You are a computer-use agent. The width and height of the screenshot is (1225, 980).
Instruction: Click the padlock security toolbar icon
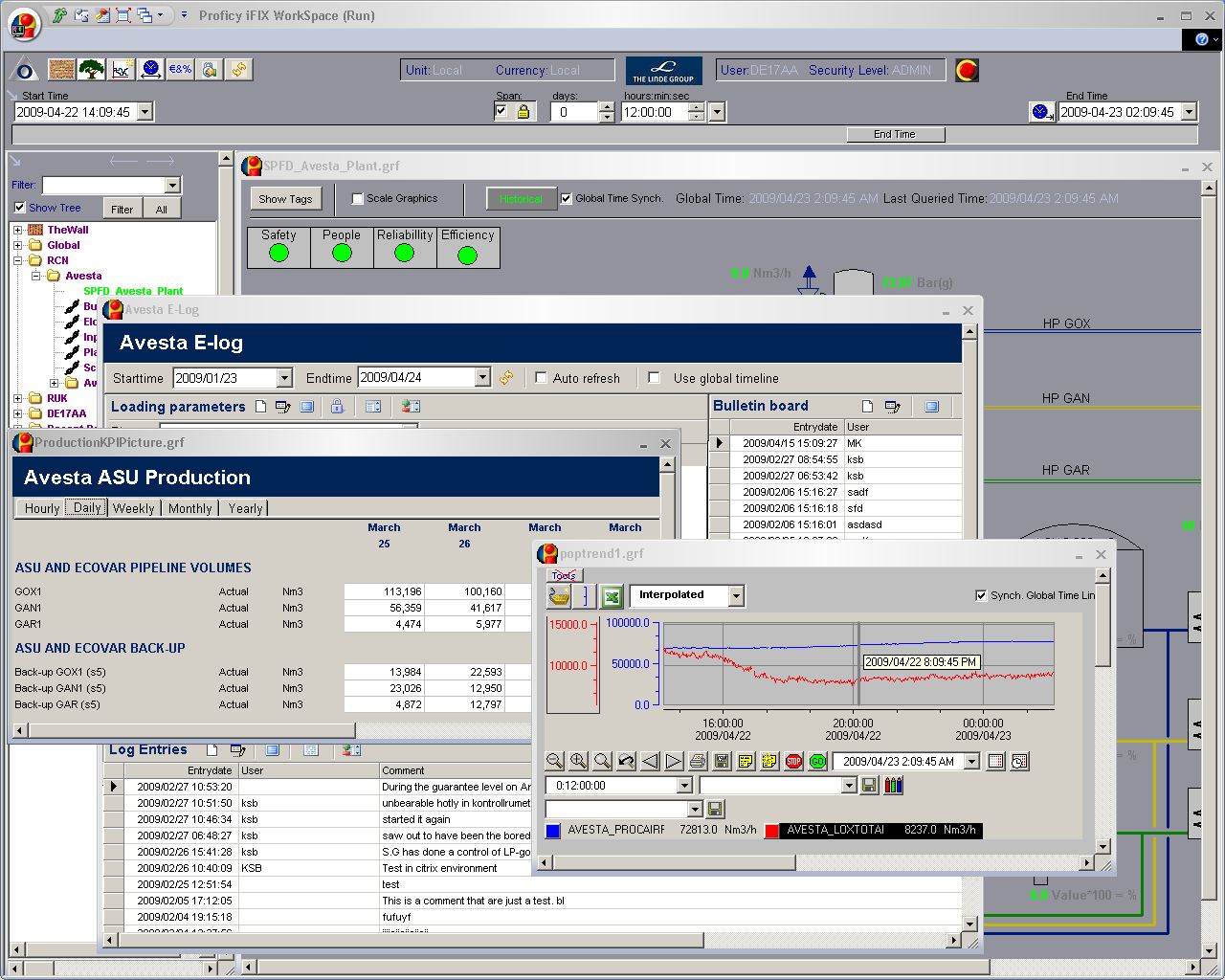(210, 70)
